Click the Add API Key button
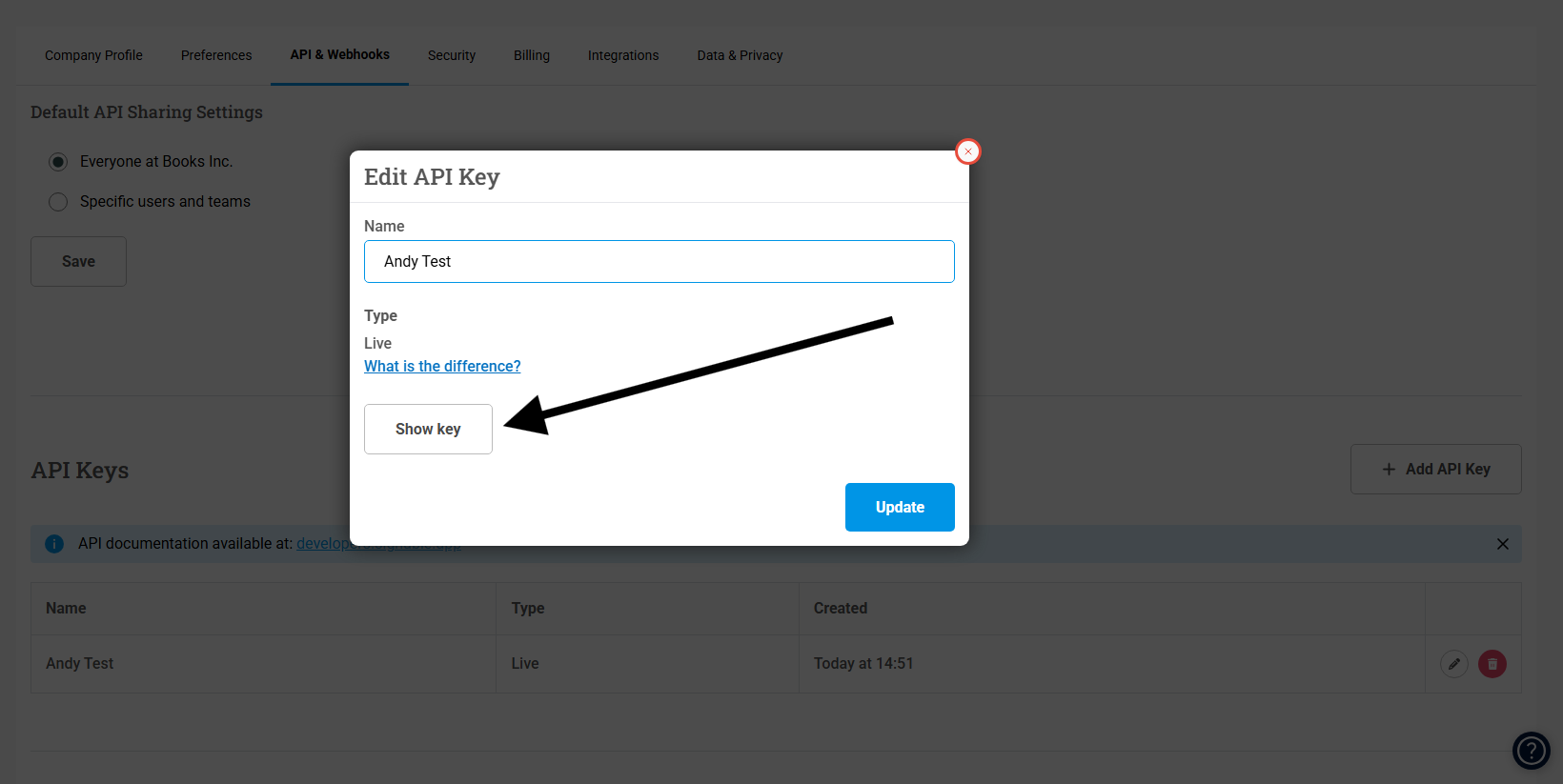The height and width of the screenshot is (784, 1563). (1435, 469)
